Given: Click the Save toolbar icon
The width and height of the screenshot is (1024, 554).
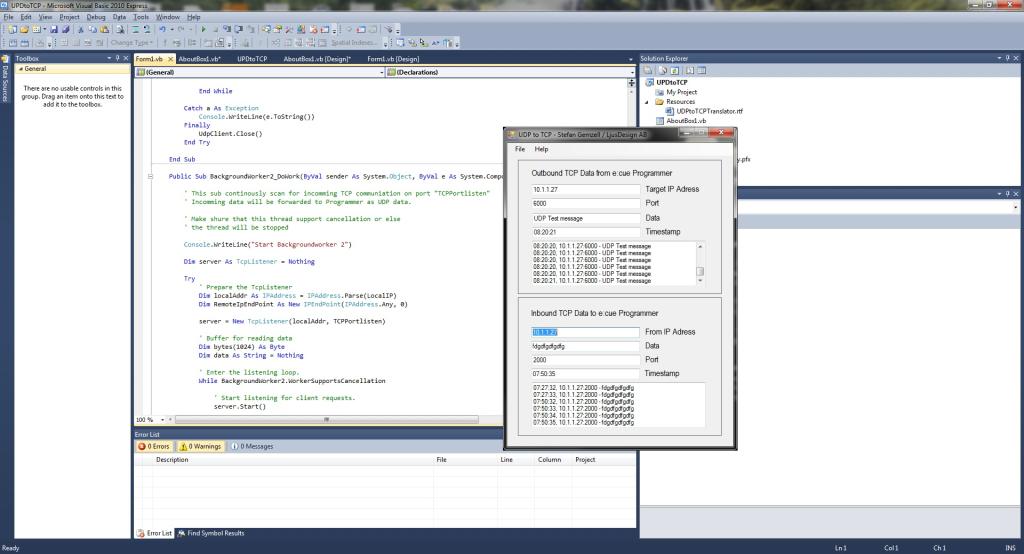Looking at the screenshot, I should click(x=54, y=29).
